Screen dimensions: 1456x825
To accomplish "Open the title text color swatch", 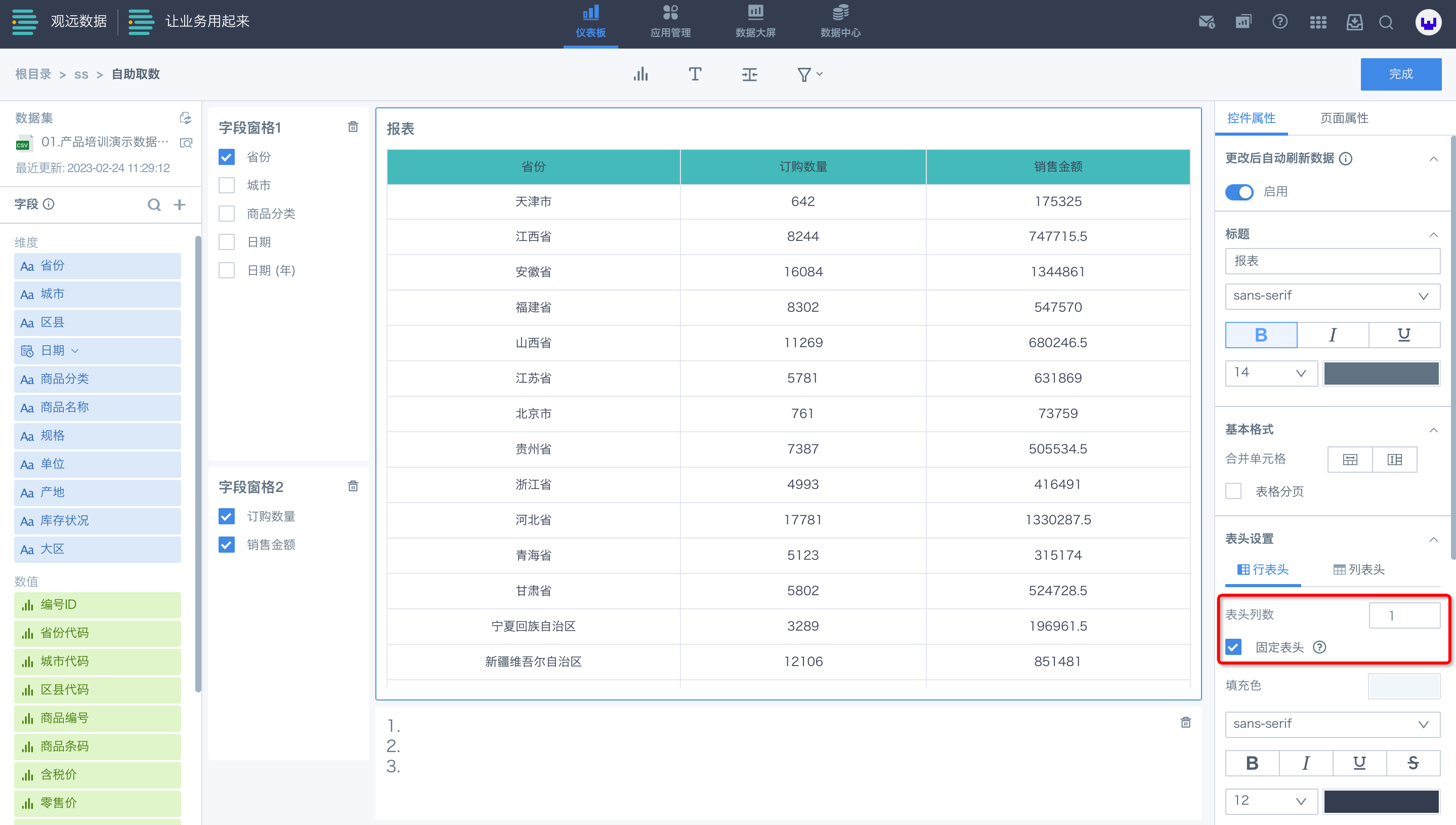I will [1381, 373].
